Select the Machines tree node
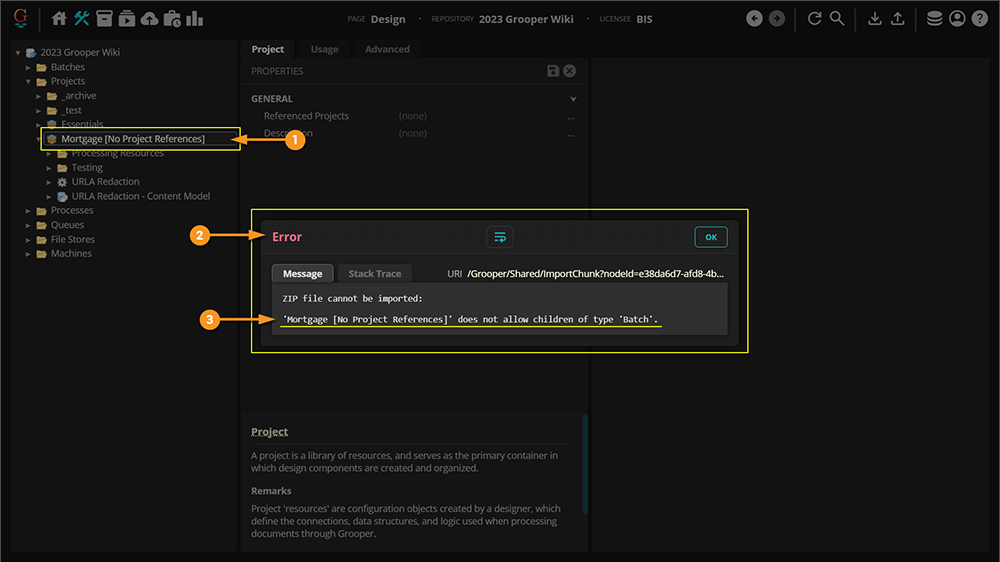1000x562 pixels. (71, 253)
